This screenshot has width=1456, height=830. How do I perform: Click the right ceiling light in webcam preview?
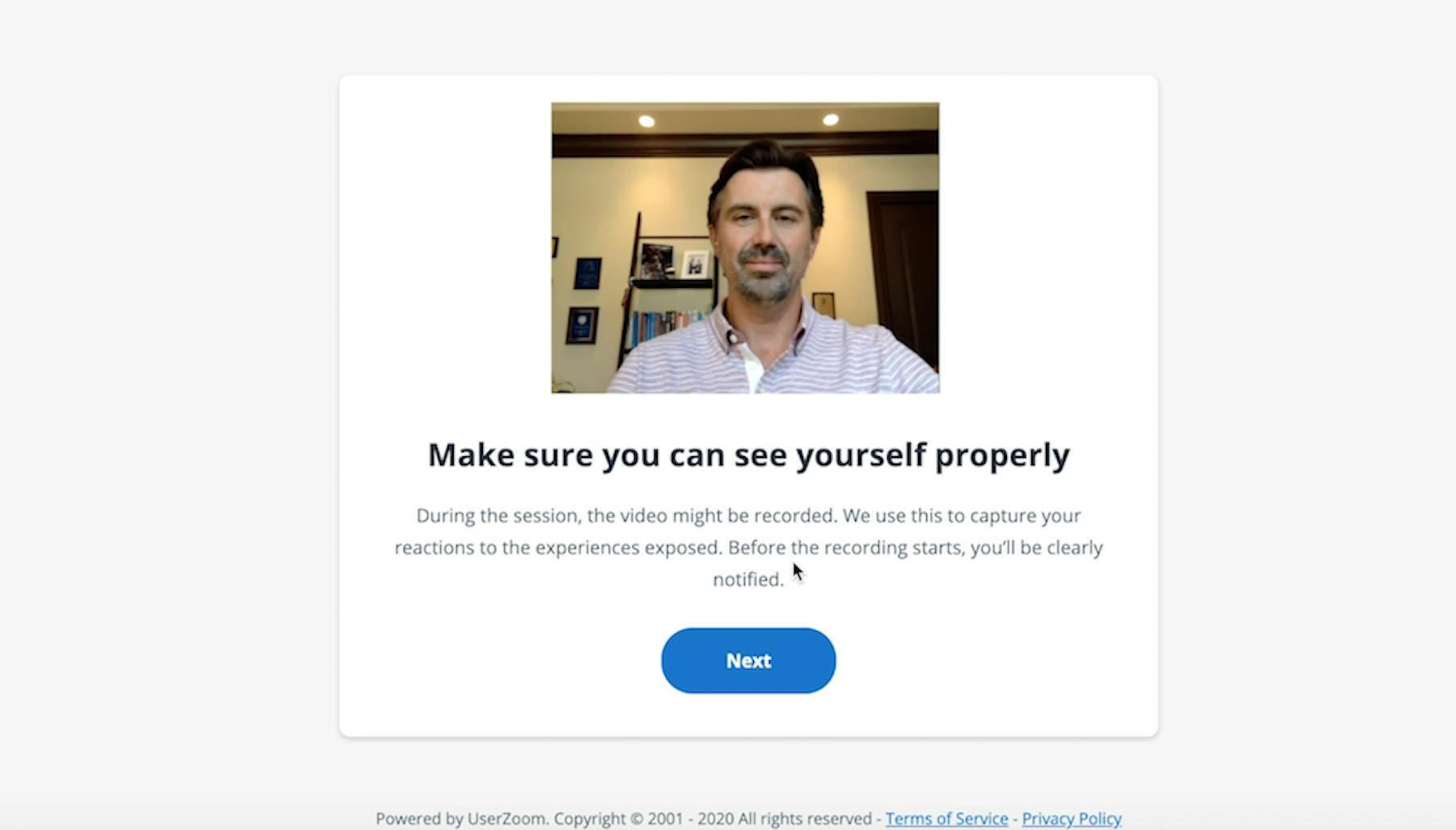(x=831, y=120)
